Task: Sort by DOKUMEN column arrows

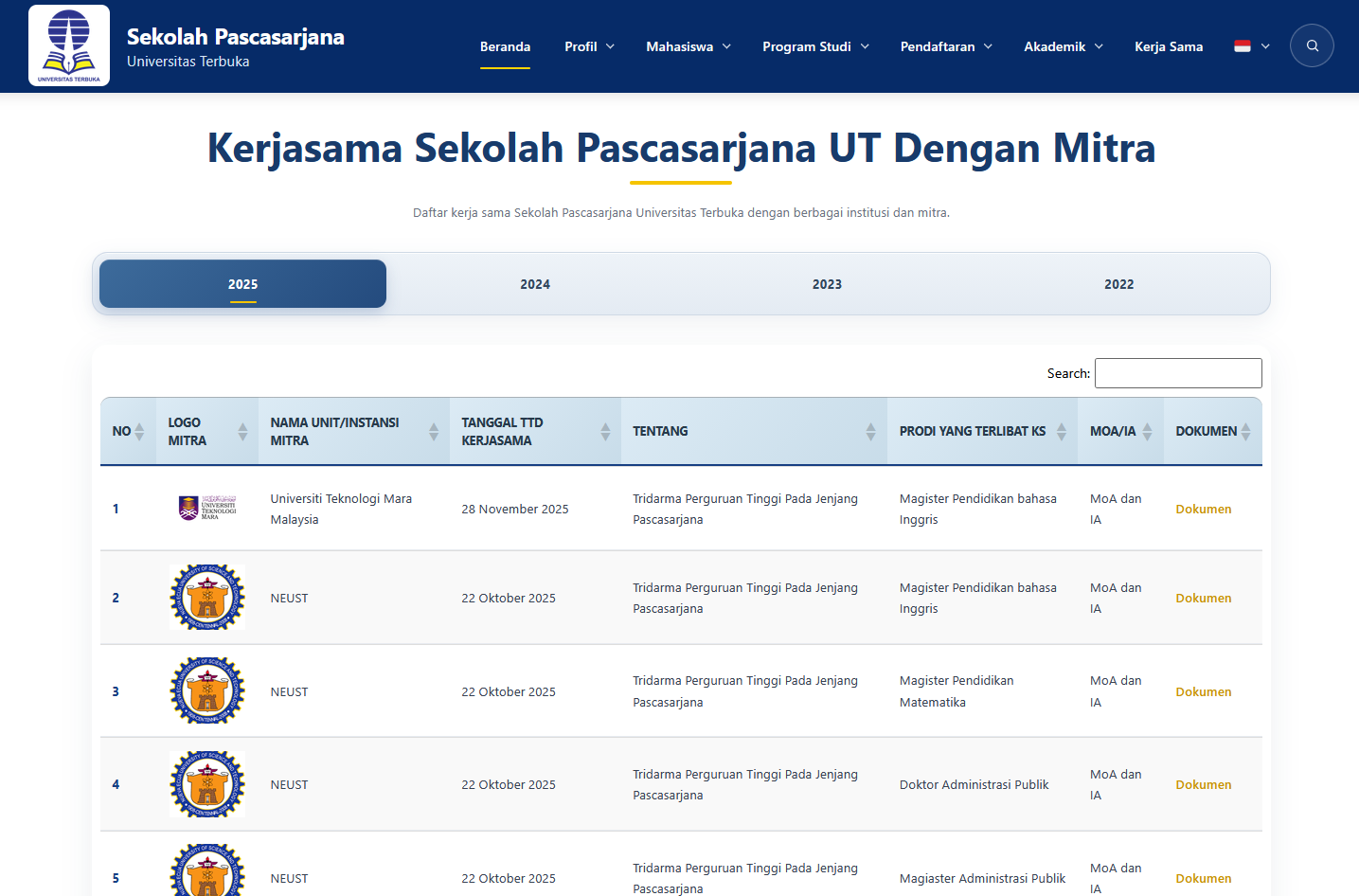Action: click(1245, 431)
